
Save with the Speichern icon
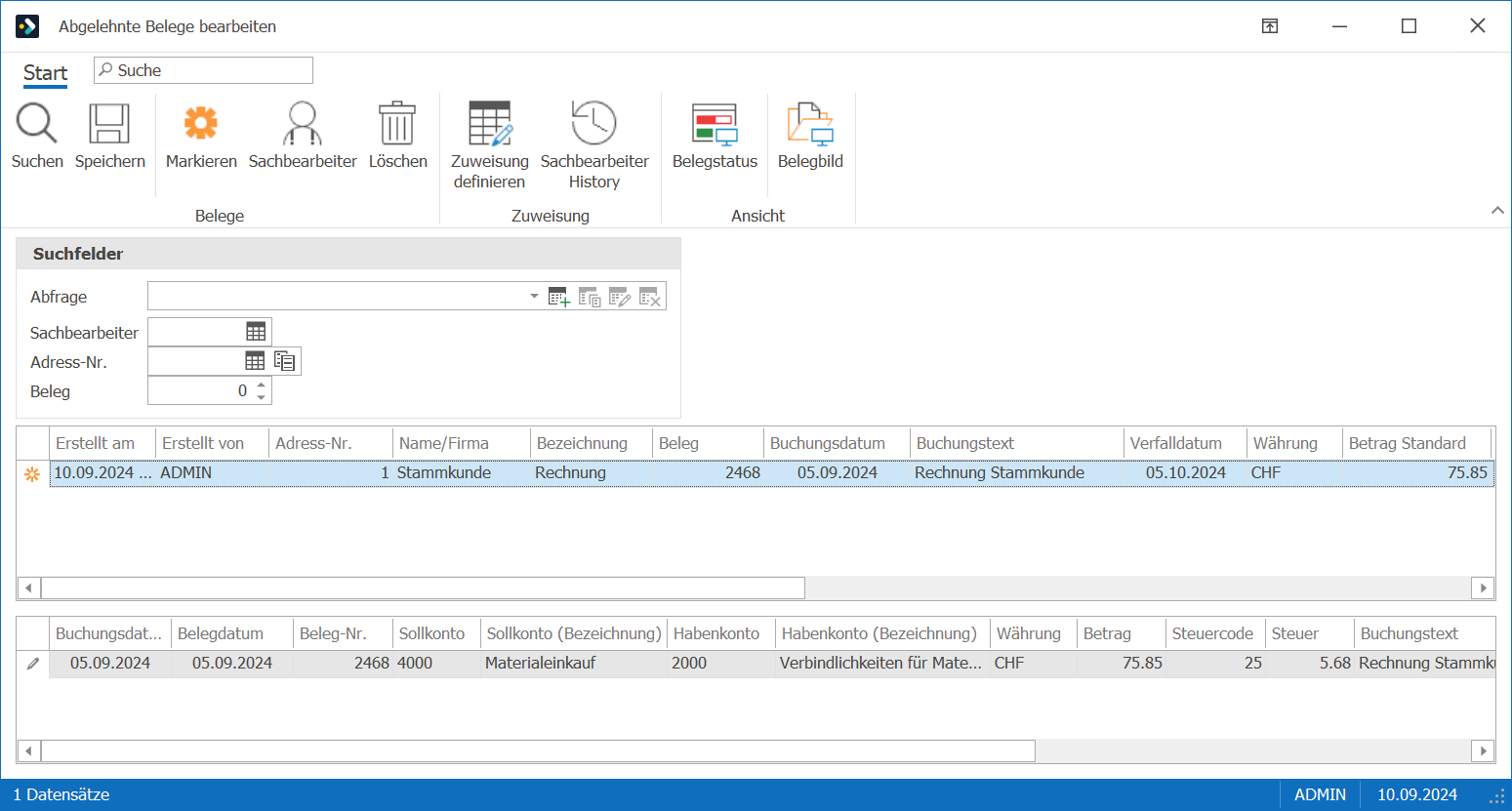tap(109, 124)
